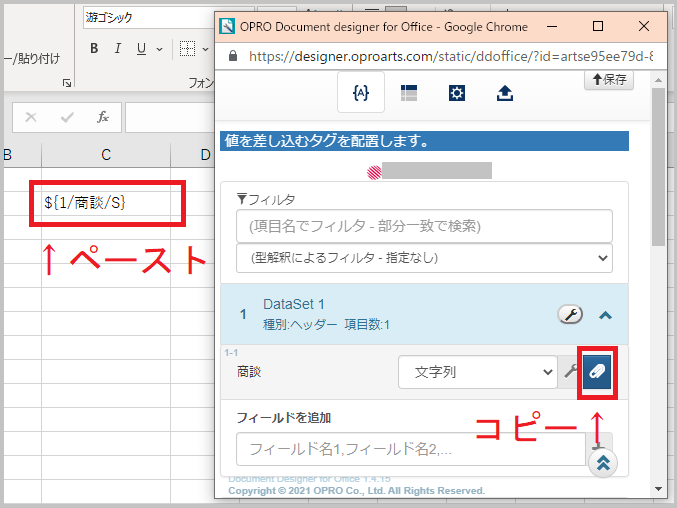Screen dimensions: 677x508
Task: Click the upload/export icon
Action: pyautogui.click(x=505, y=93)
